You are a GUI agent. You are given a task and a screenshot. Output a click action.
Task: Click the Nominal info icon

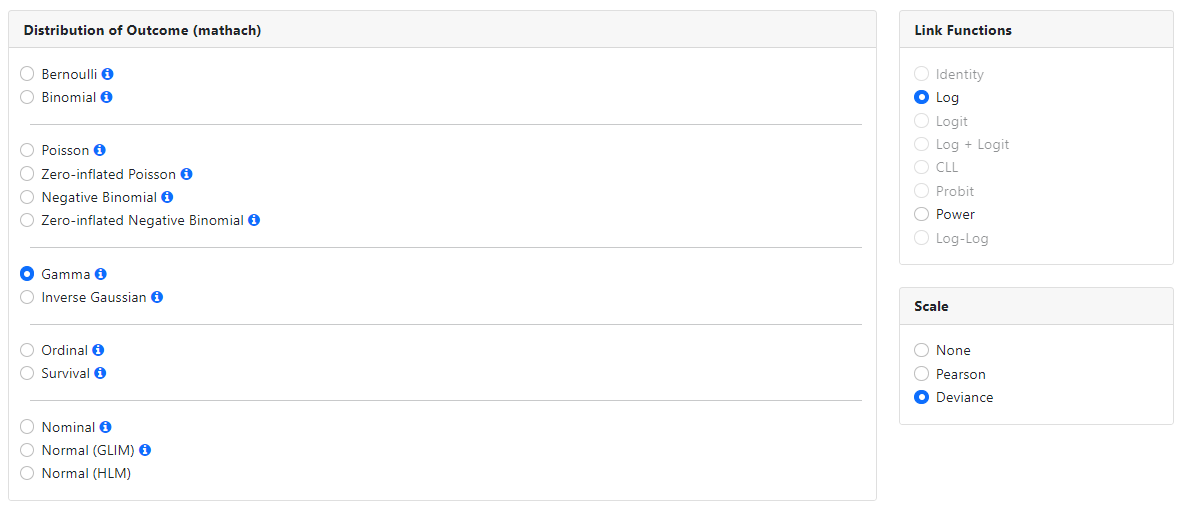click(x=106, y=427)
